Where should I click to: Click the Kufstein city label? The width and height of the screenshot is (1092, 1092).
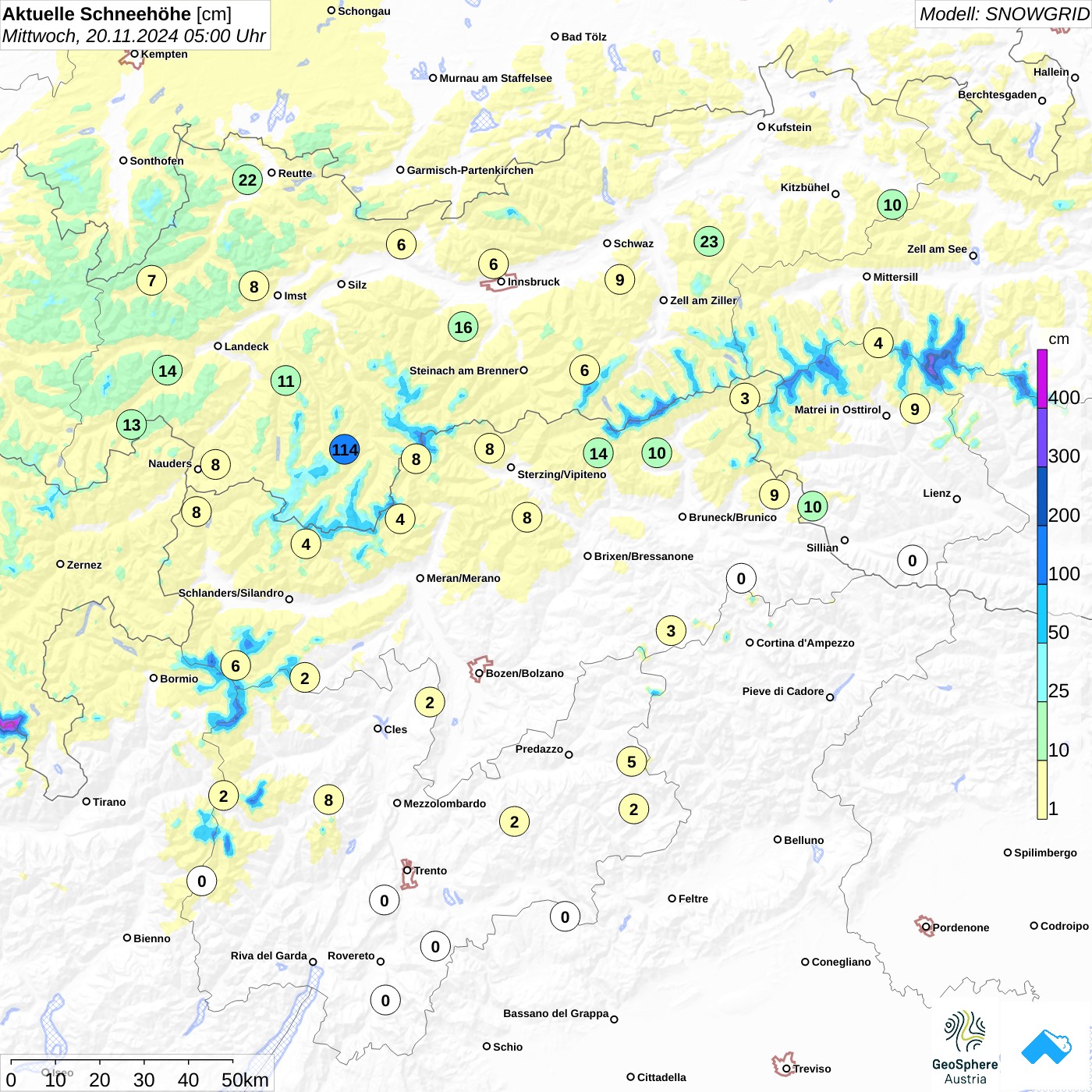coord(789,127)
